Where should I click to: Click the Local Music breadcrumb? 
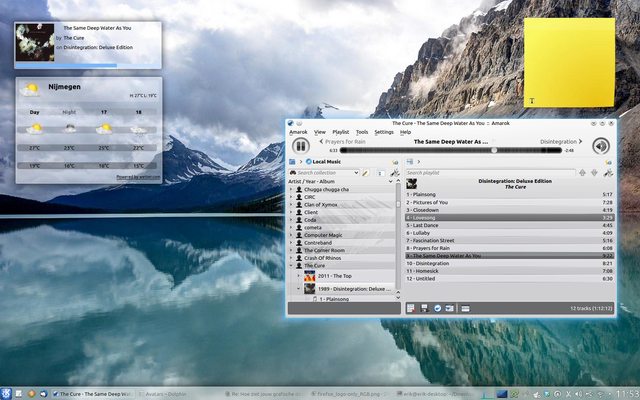(x=323, y=162)
